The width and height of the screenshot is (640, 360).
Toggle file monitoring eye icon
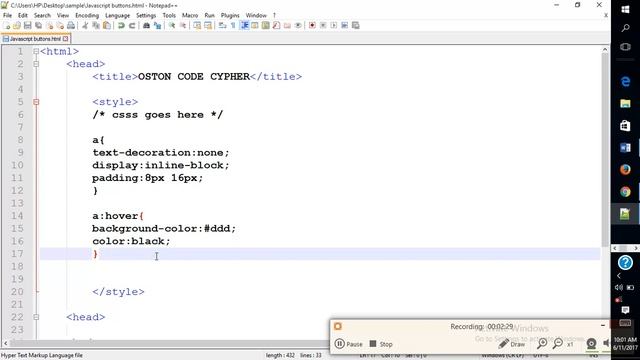(298, 25)
